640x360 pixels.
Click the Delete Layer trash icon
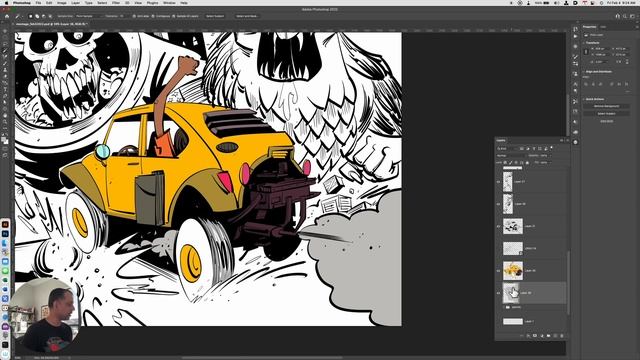[562, 336]
